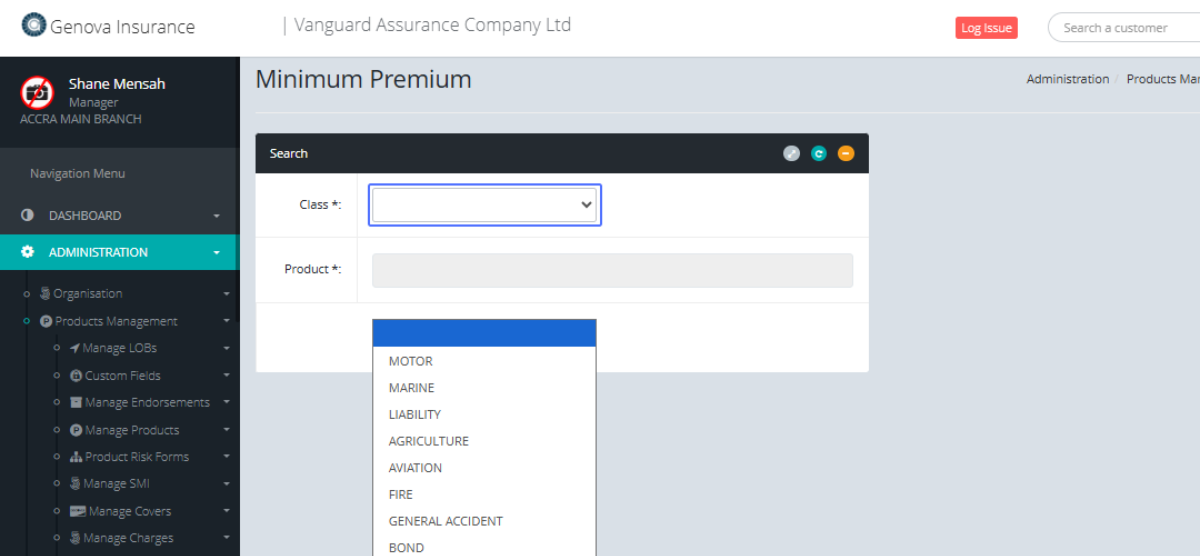Expand the Organisation menu arrow

pyautogui.click(x=226, y=294)
